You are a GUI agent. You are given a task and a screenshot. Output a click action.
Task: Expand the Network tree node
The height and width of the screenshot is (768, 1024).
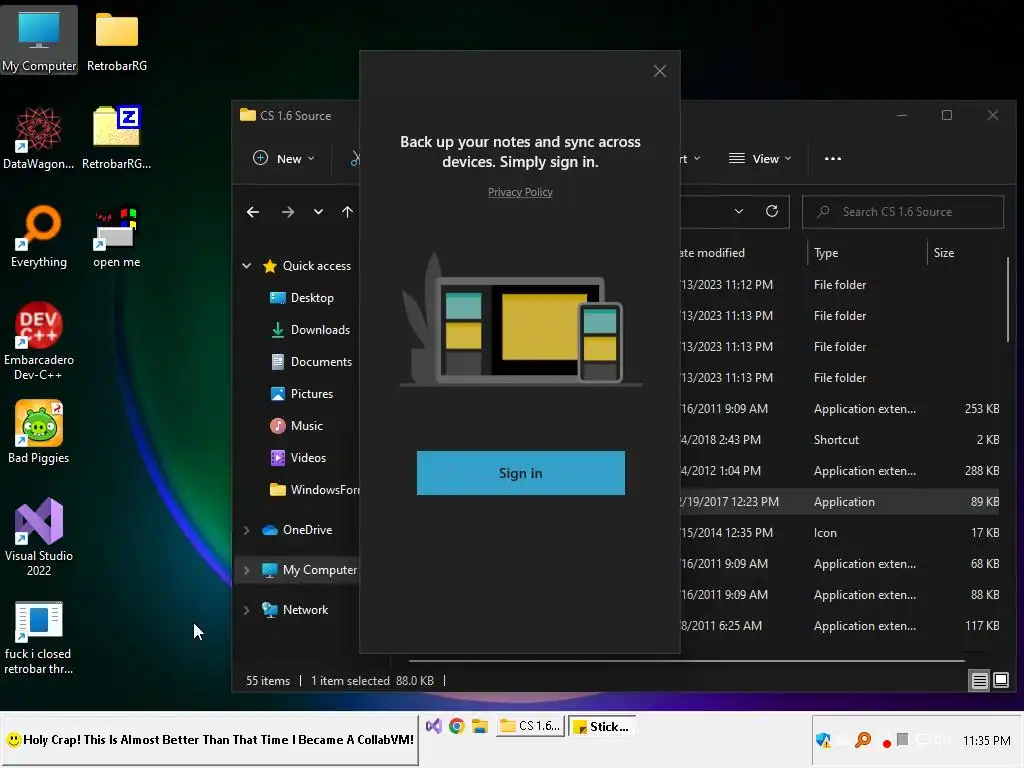[246, 610]
